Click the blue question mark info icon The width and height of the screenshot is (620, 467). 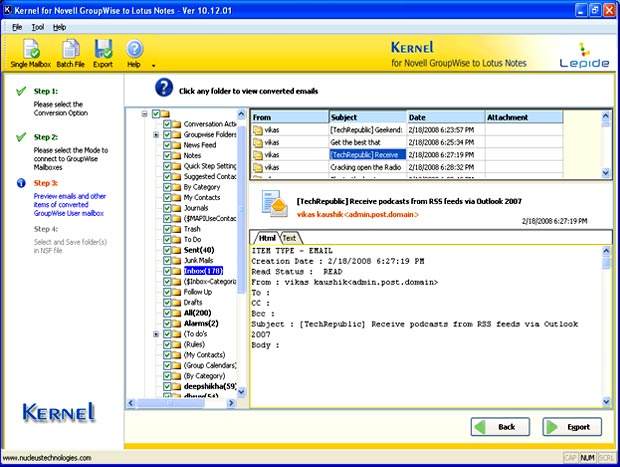coord(164,87)
